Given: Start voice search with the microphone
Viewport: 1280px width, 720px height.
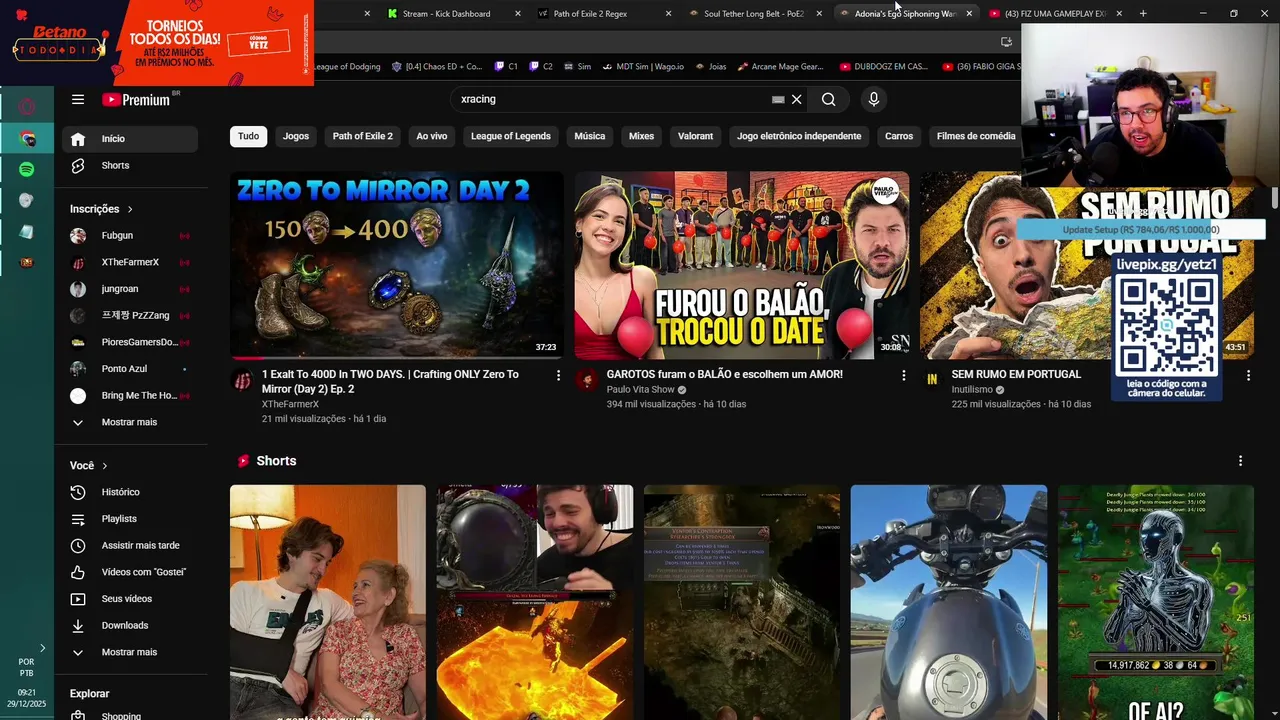Looking at the screenshot, I should point(874,99).
